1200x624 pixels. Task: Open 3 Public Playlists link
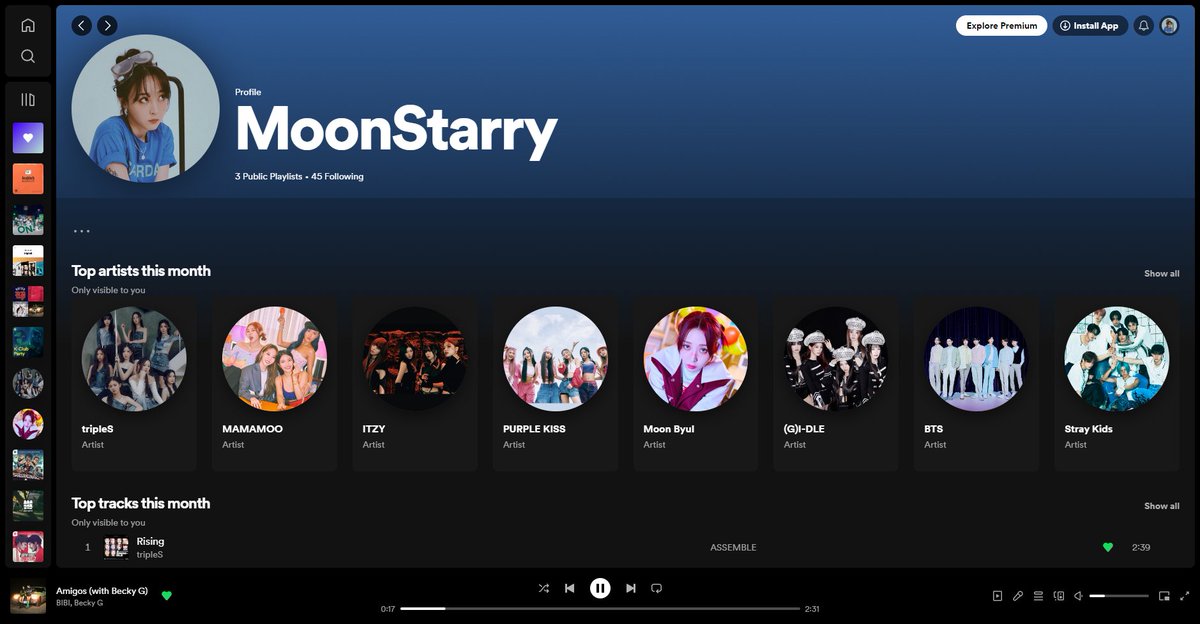point(268,176)
